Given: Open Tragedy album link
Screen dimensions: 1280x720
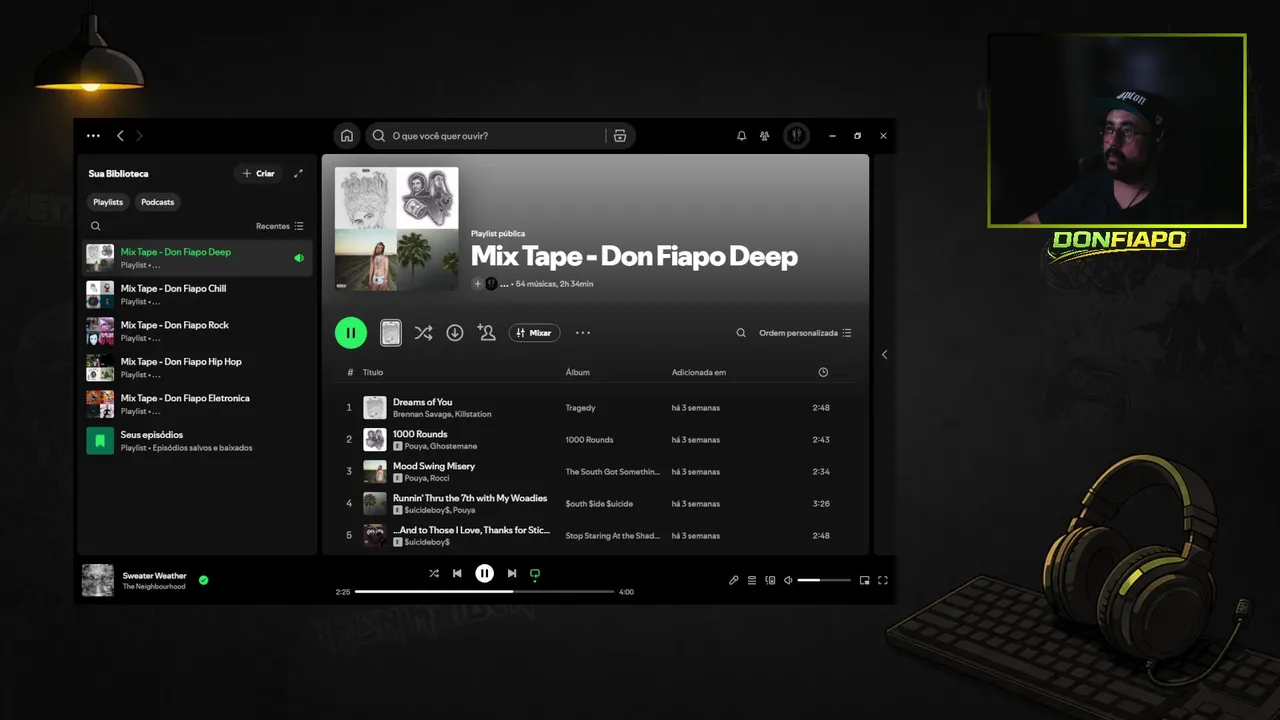Looking at the screenshot, I should pos(580,408).
